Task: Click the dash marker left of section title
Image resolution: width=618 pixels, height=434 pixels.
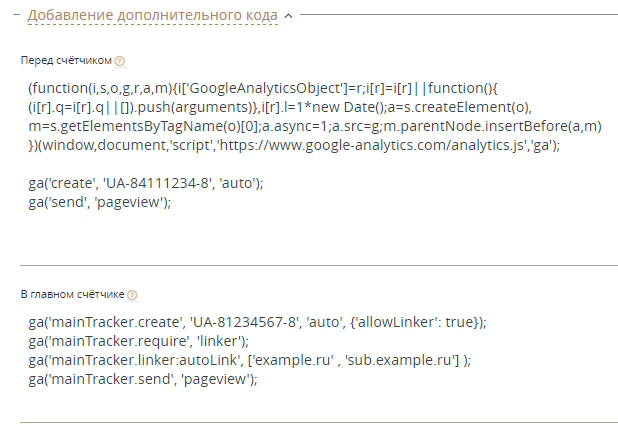Action: [16, 15]
